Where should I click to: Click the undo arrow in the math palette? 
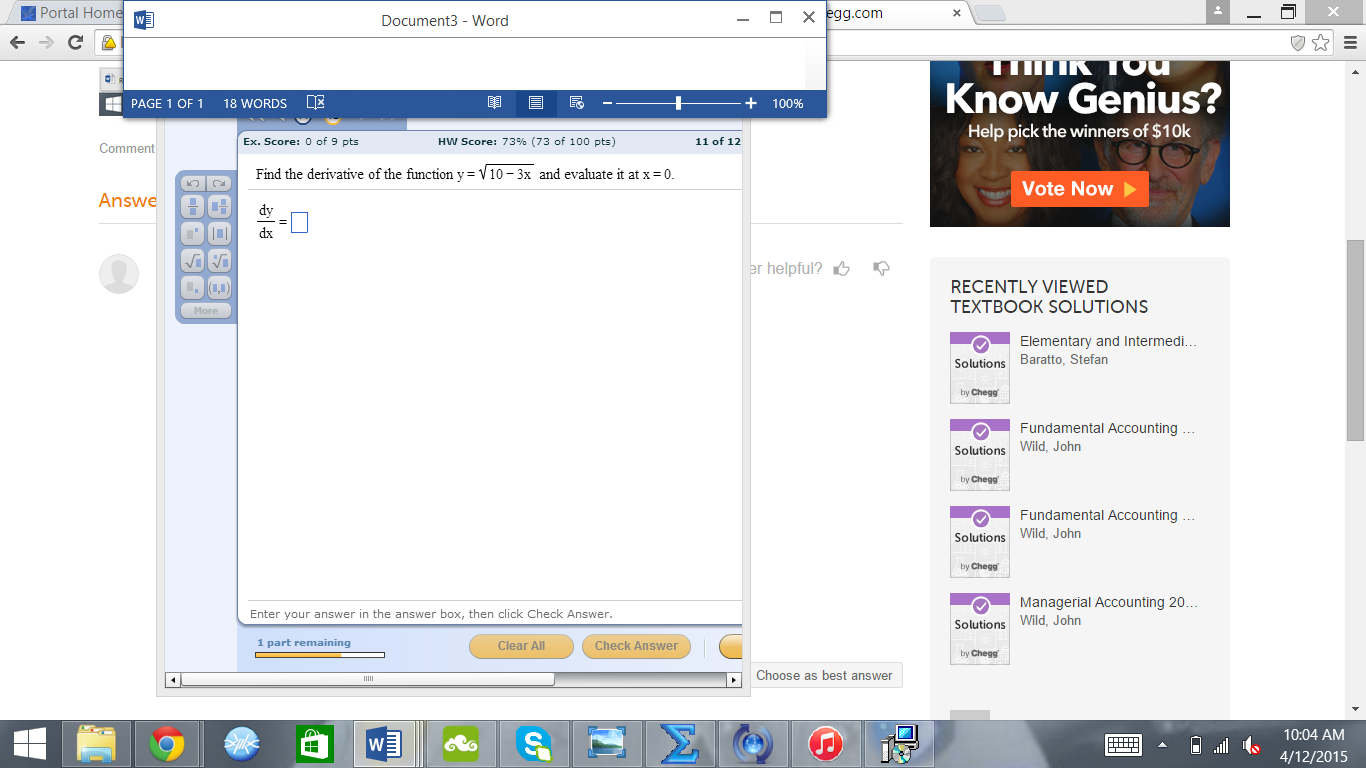pyautogui.click(x=193, y=184)
